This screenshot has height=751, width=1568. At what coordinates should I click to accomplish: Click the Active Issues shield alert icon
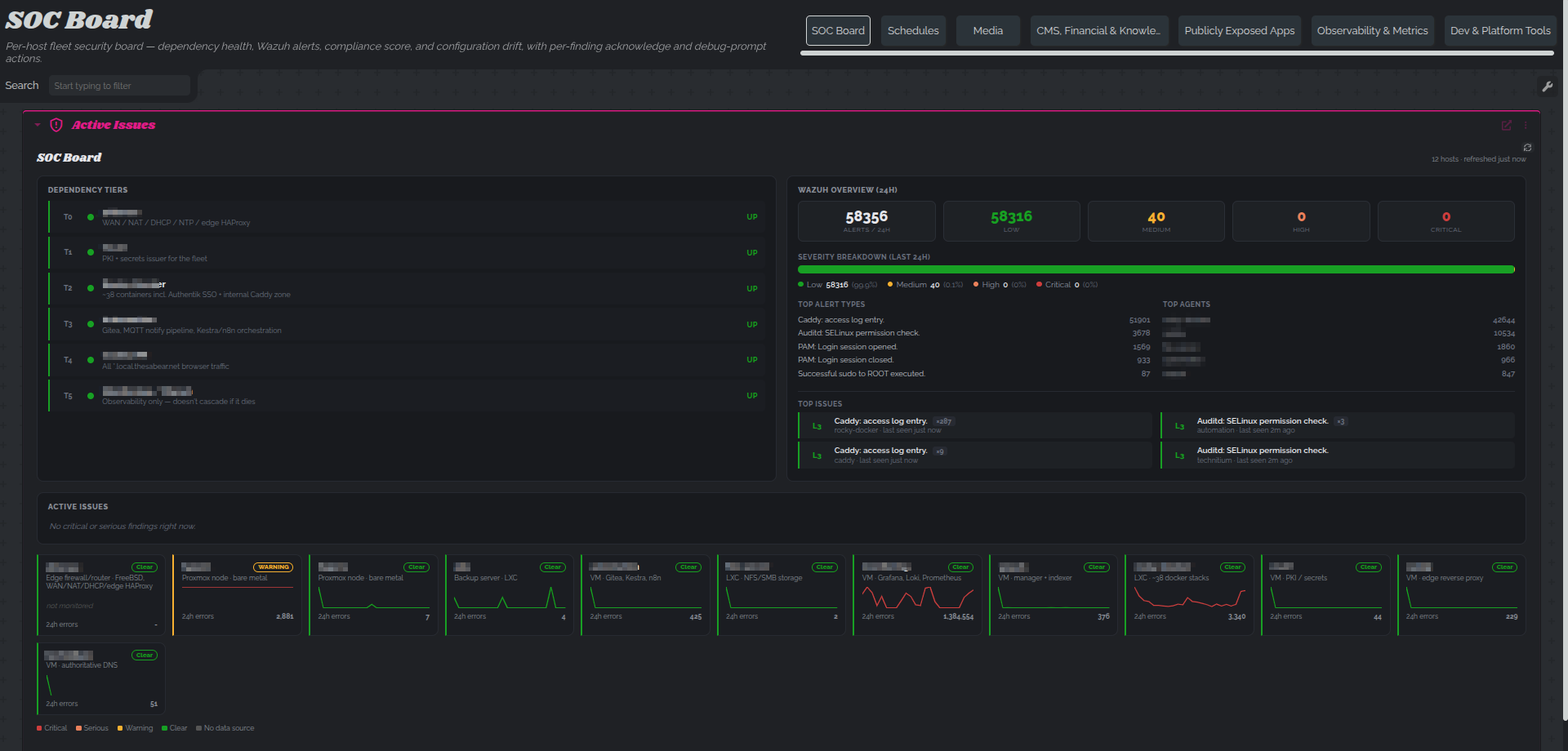click(x=56, y=125)
